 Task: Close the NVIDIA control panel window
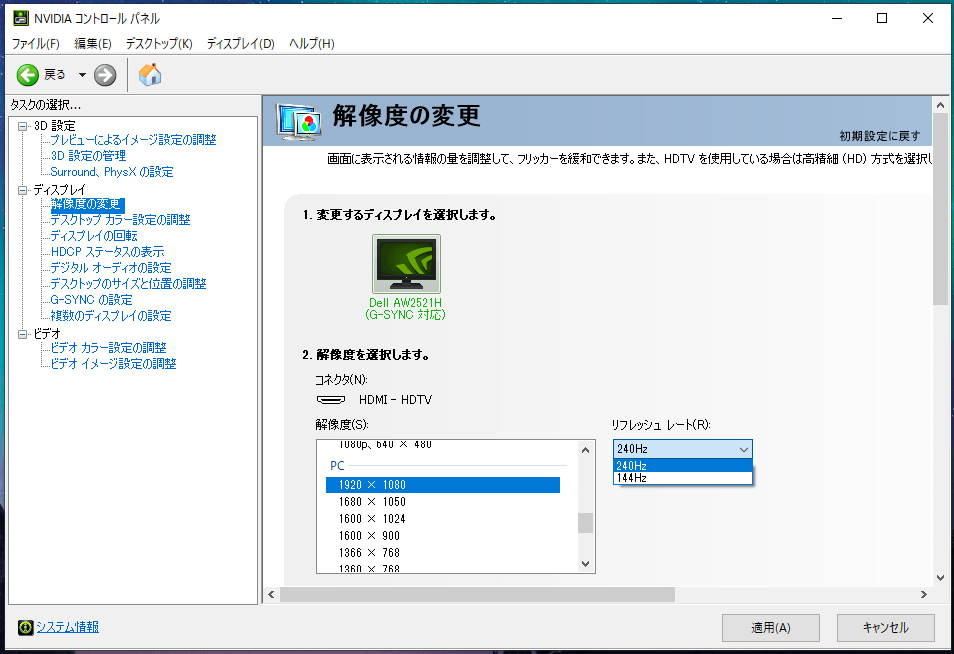point(927,18)
